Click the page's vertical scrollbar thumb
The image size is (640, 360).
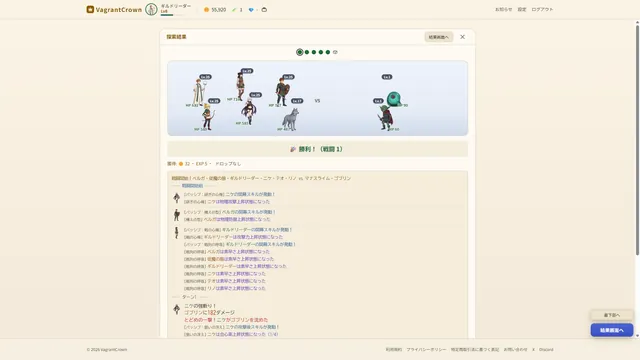(x=637, y=140)
